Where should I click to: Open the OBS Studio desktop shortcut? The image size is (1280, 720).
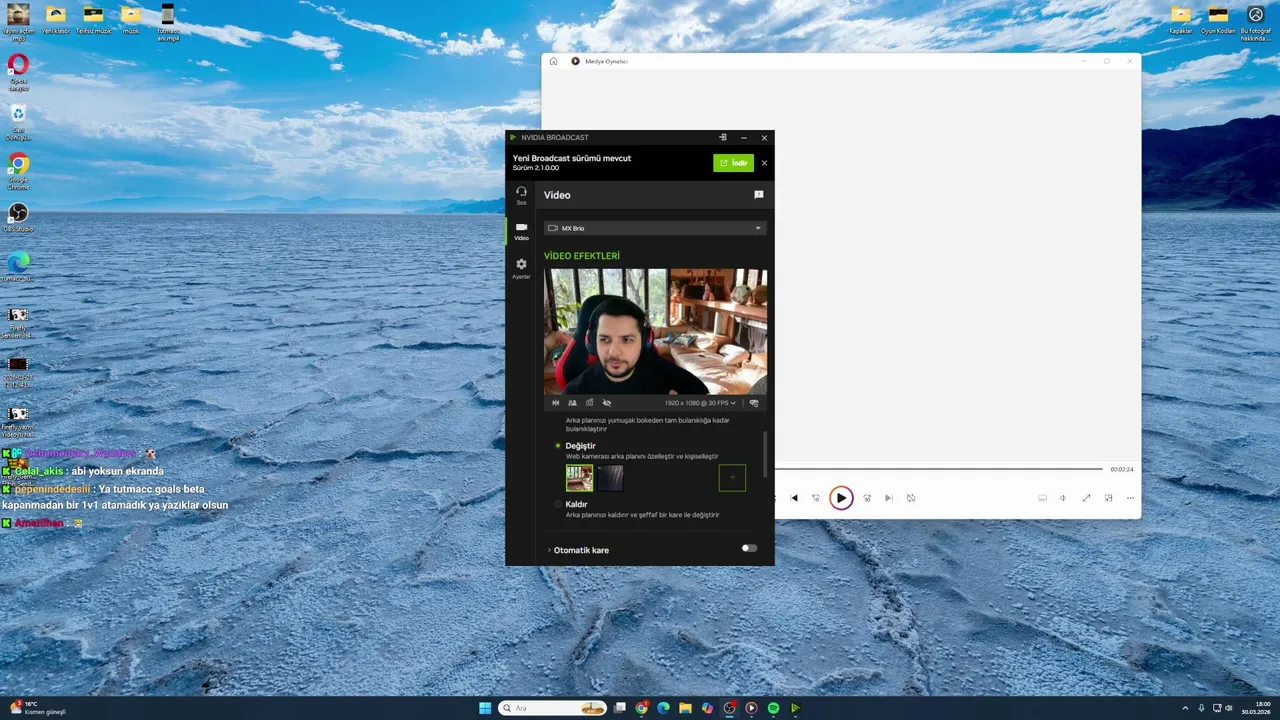coord(18,218)
